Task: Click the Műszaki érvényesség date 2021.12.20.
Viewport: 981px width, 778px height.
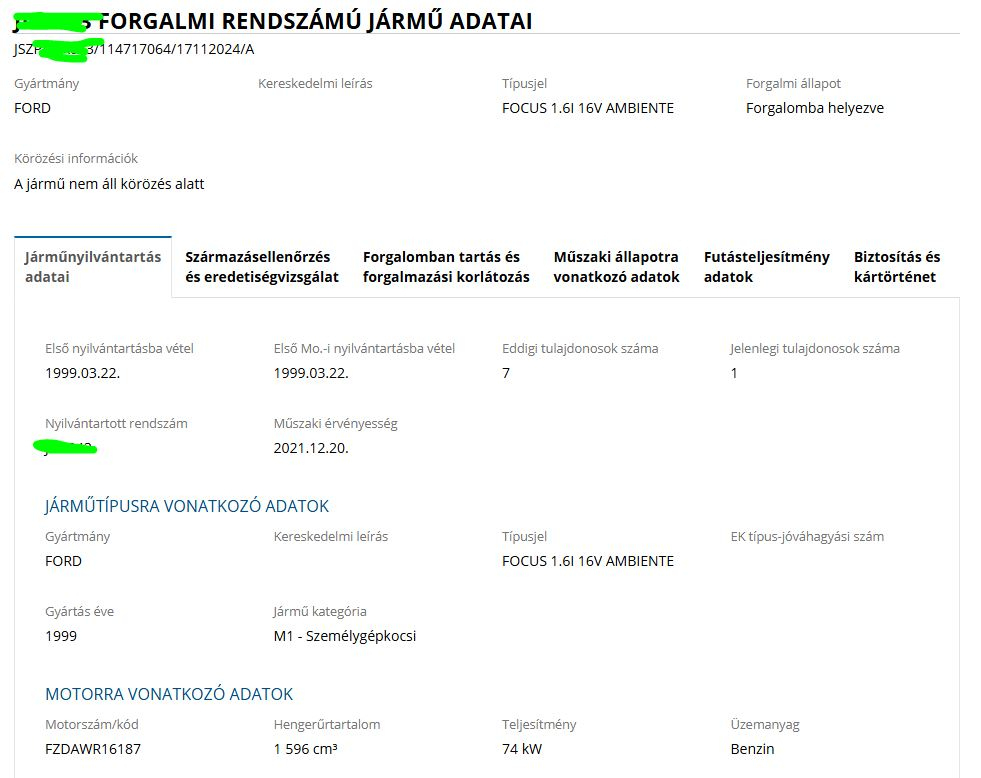Action: (311, 448)
